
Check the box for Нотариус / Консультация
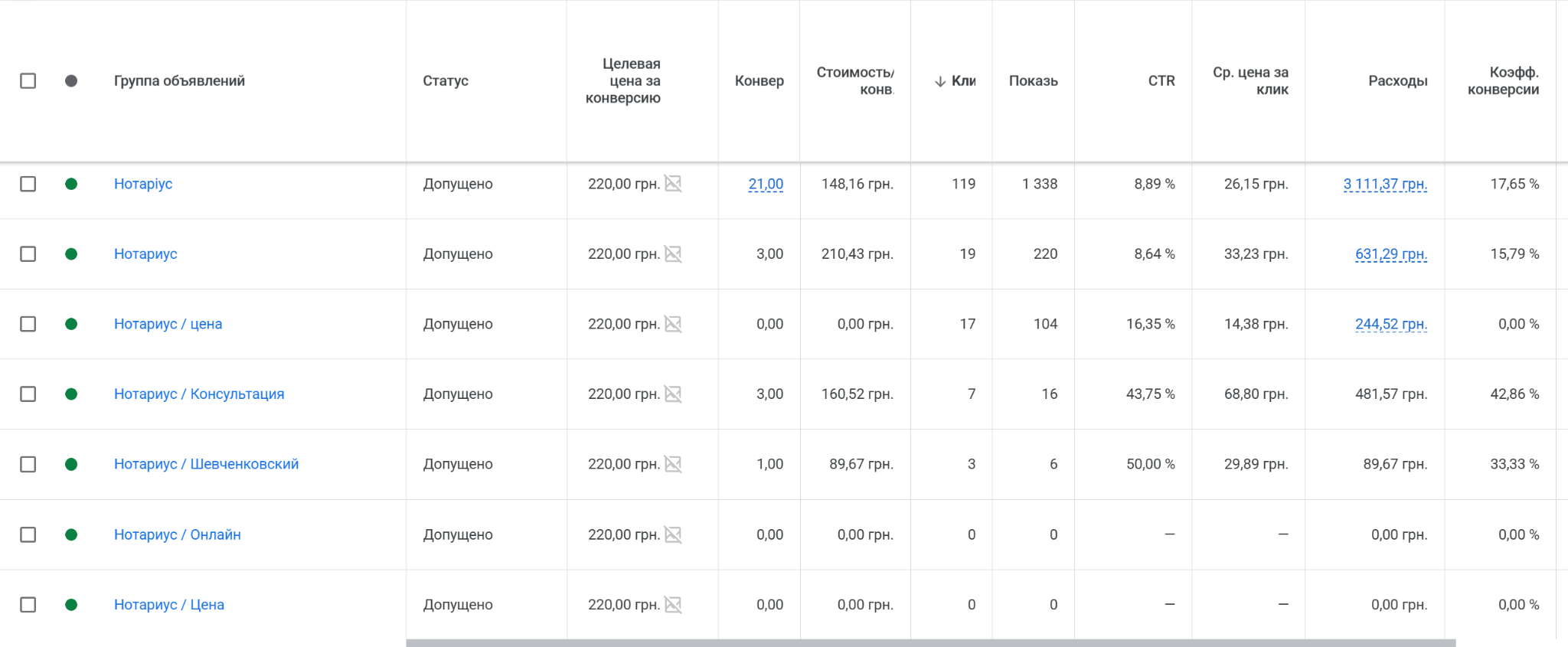pyautogui.click(x=28, y=394)
